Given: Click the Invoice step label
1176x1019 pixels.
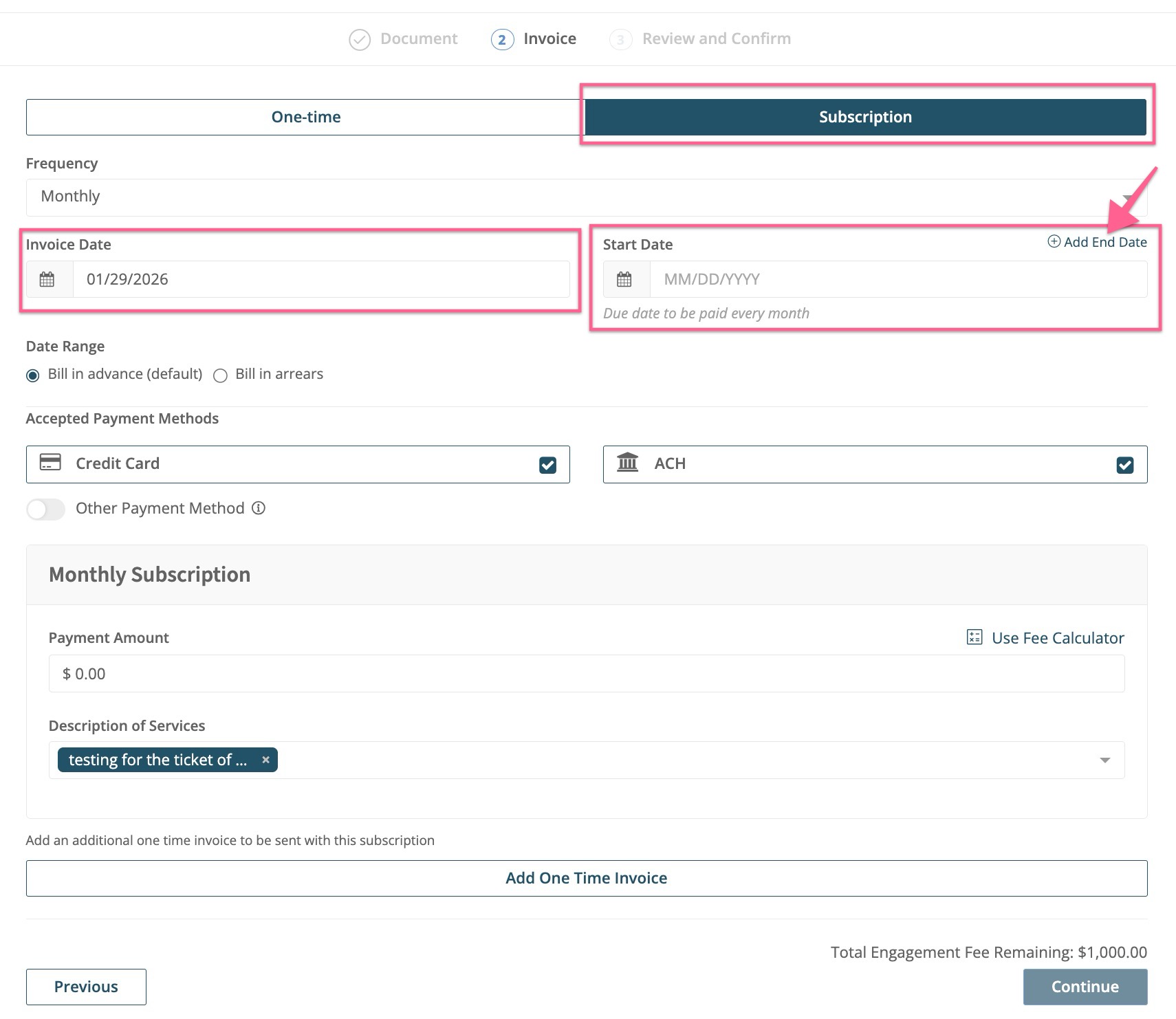Looking at the screenshot, I should pyautogui.click(x=549, y=39).
